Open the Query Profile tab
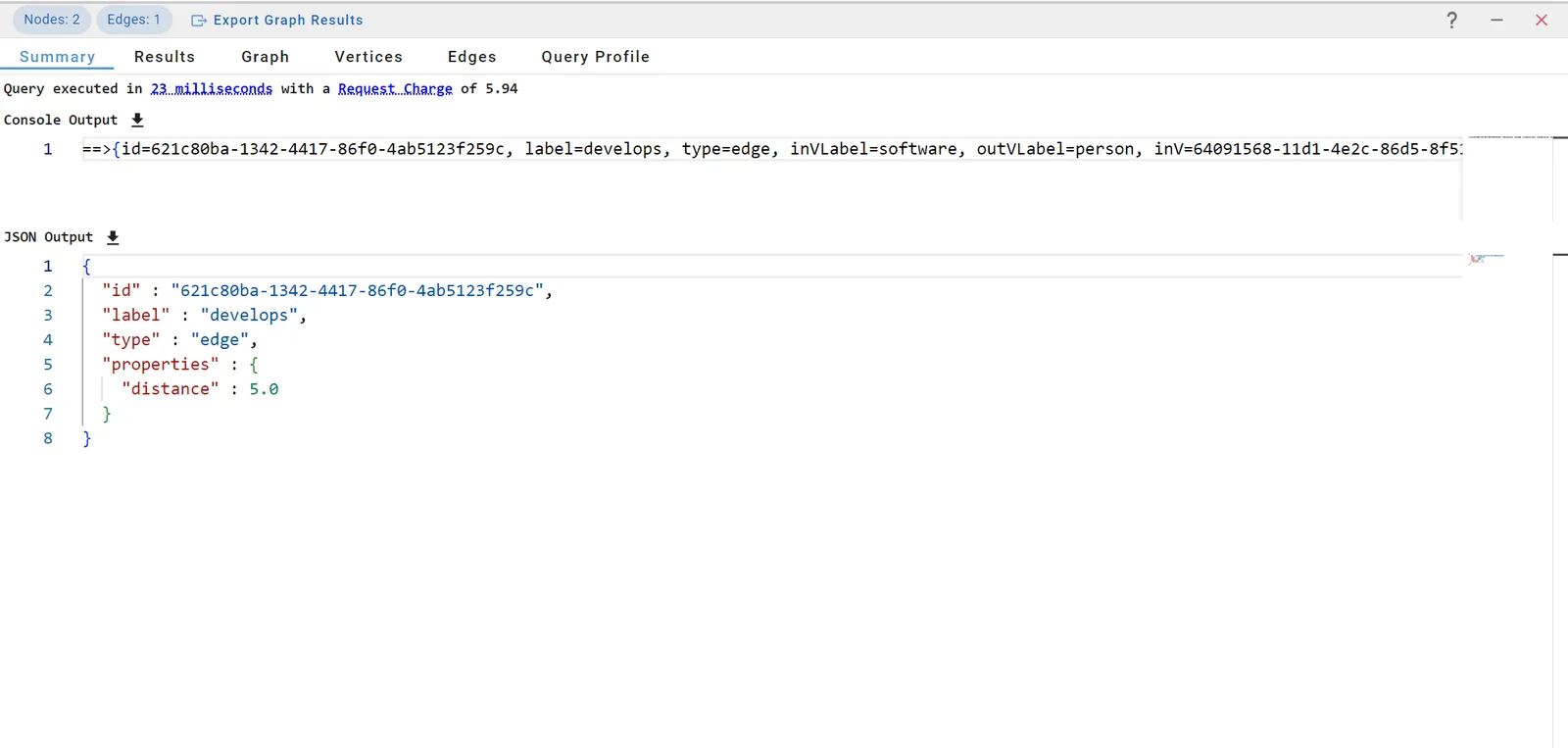This screenshot has width=1568, height=748. [595, 57]
